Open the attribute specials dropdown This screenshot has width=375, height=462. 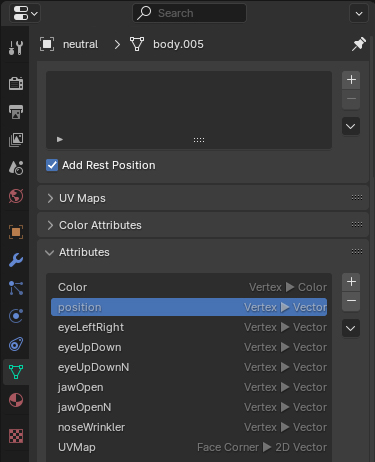(351, 328)
